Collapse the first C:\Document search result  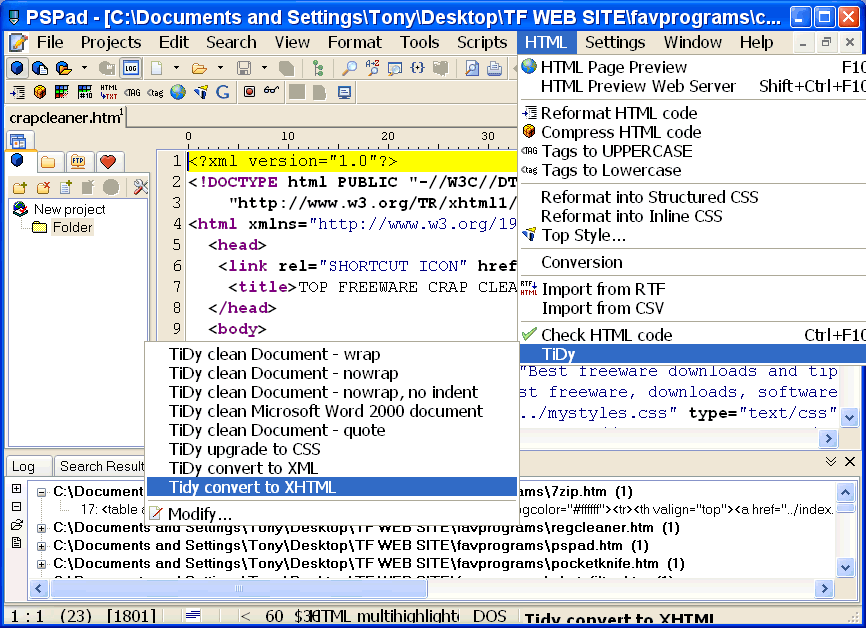(41, 492)
